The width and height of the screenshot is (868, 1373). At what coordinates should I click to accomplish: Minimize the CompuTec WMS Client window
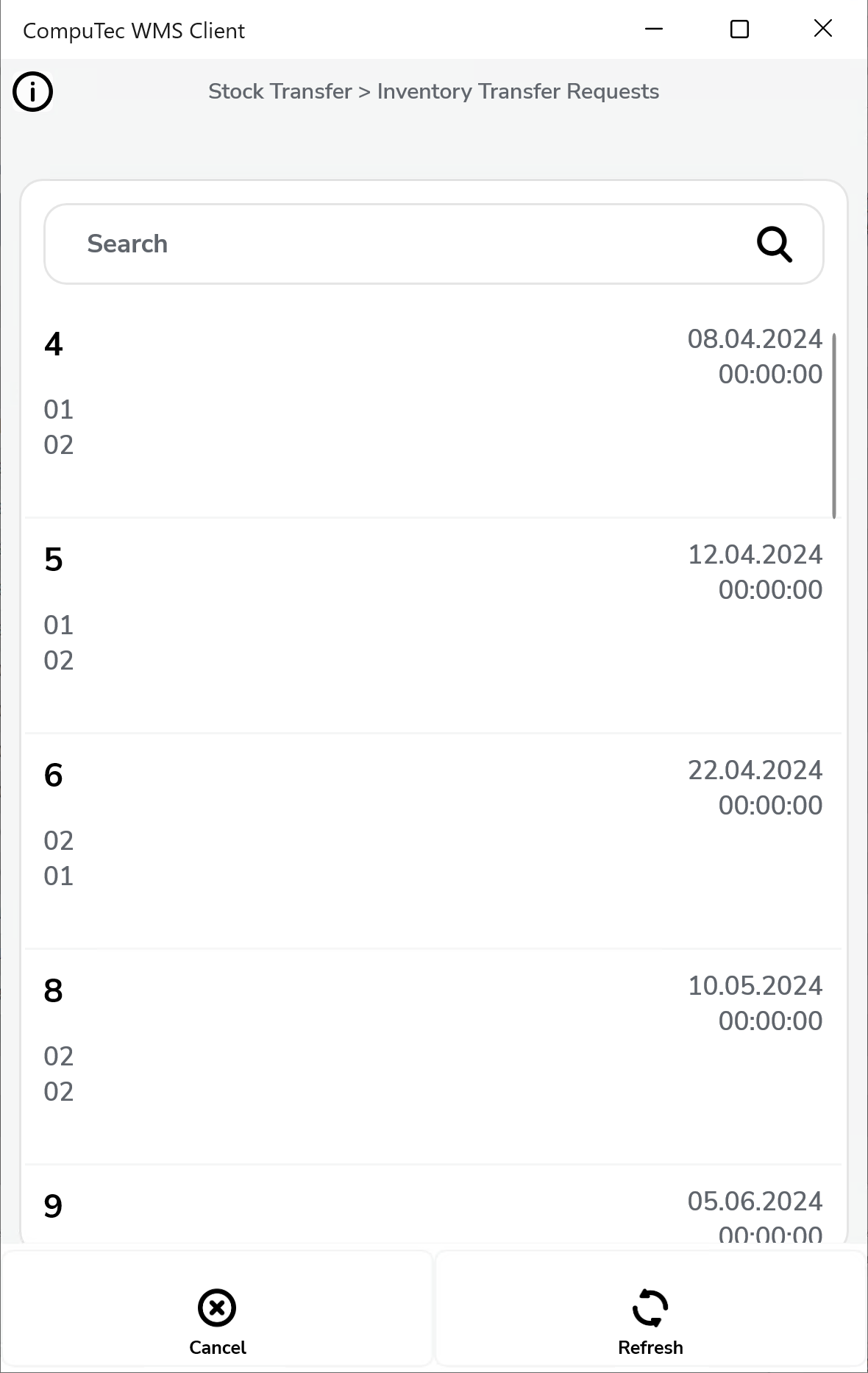point(654,29)
